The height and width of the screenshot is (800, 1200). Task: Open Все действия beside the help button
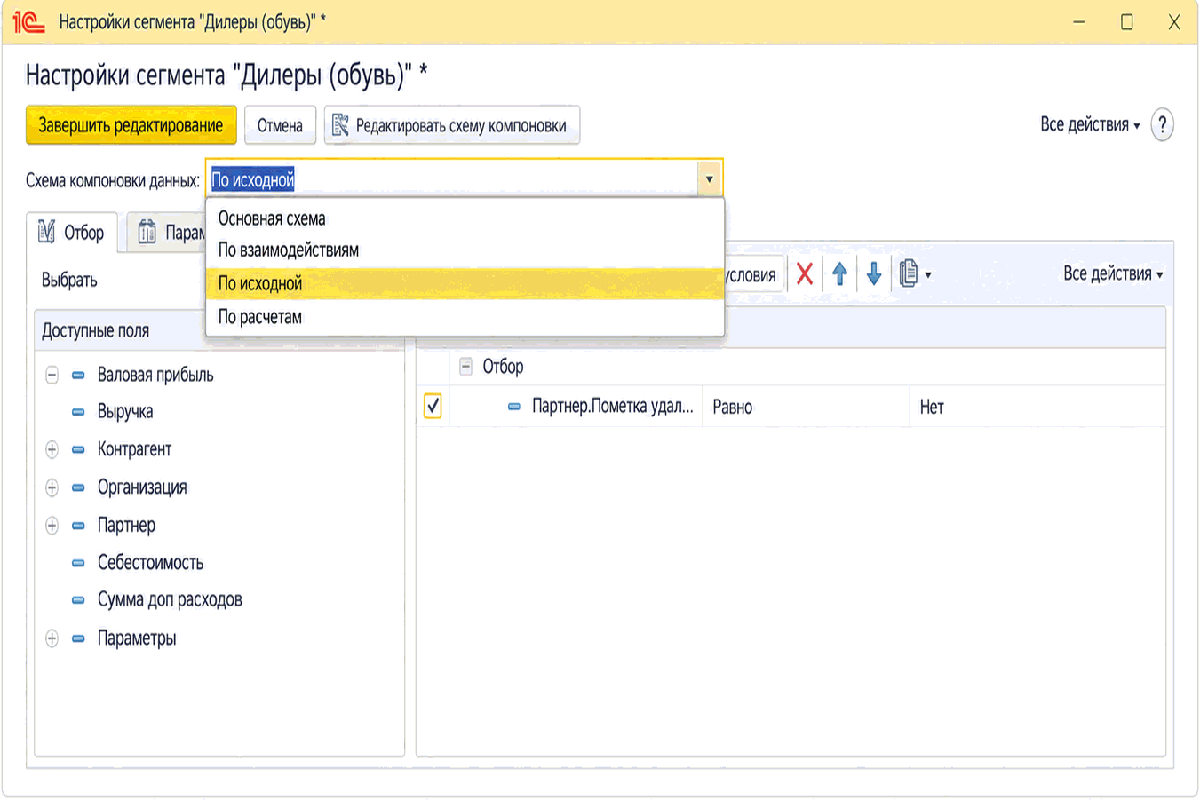[x=1090, y=125]
